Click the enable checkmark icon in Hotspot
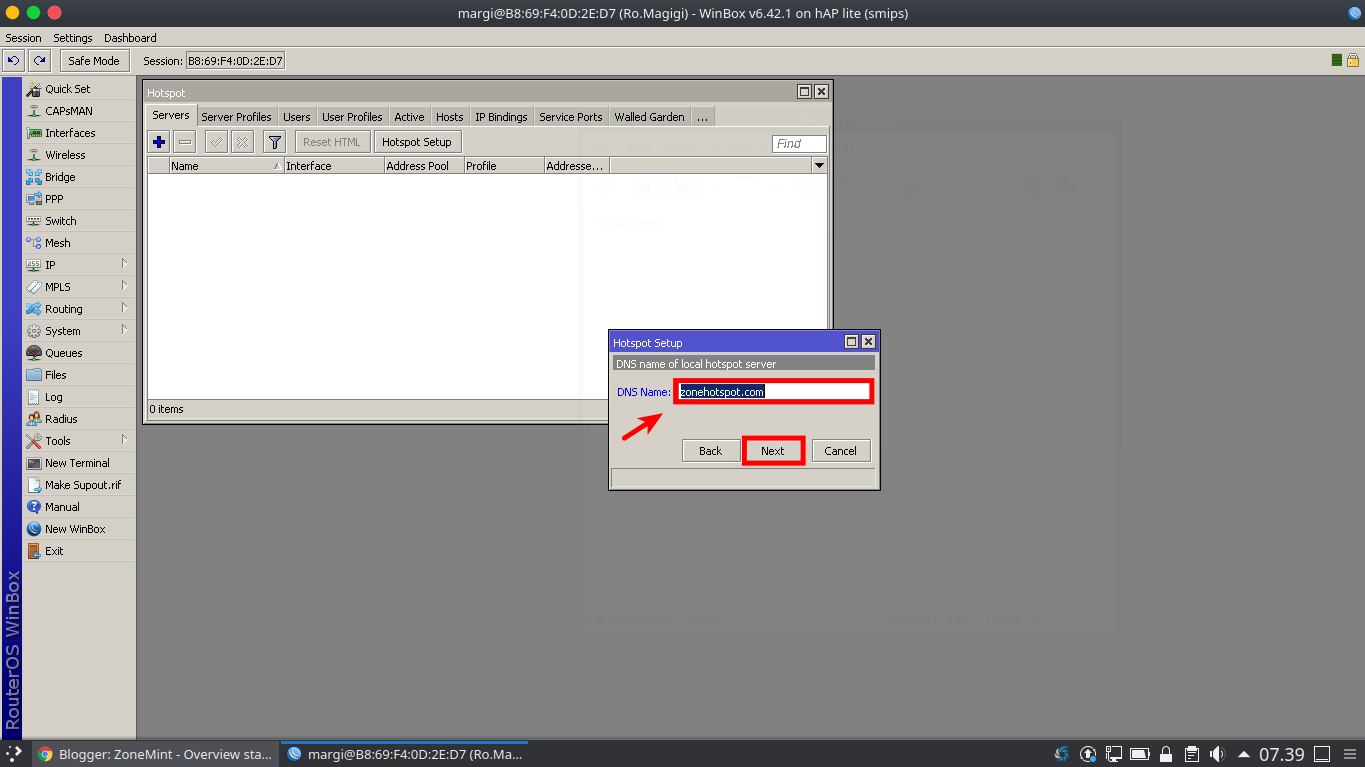1365x767 pixels. pyautogui.click(x=216, y=142)
